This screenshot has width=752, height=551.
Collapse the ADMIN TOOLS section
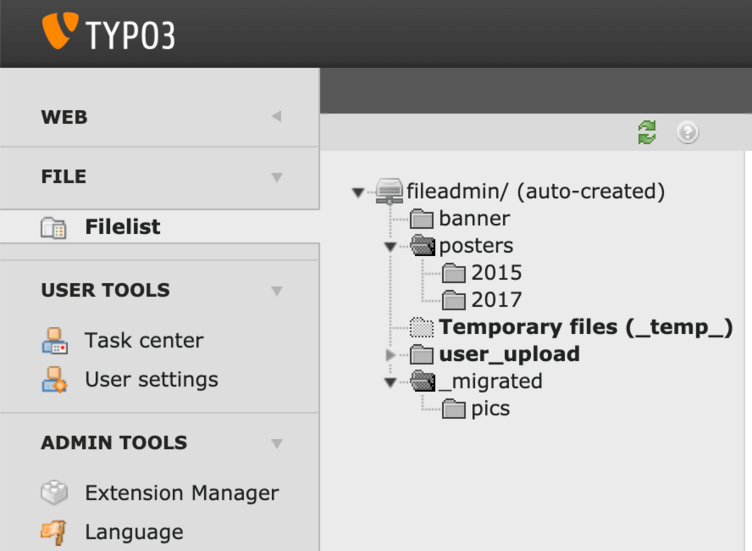(x=277, y=443)
